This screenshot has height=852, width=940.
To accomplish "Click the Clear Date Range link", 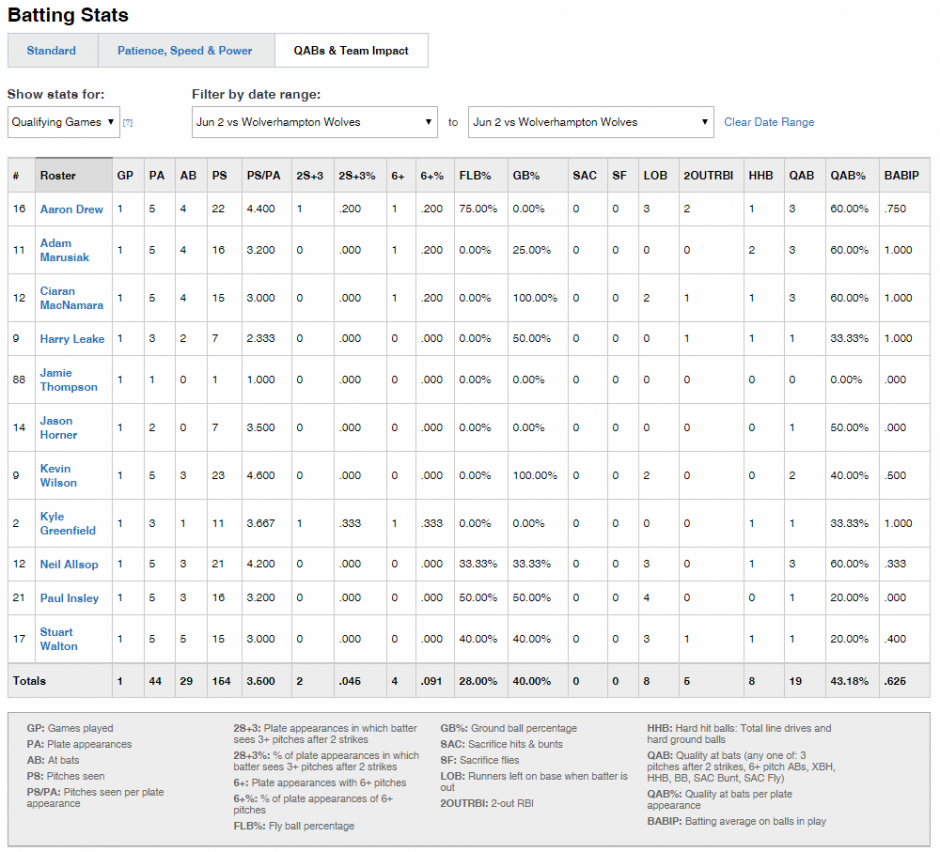I will coord(769,122).
